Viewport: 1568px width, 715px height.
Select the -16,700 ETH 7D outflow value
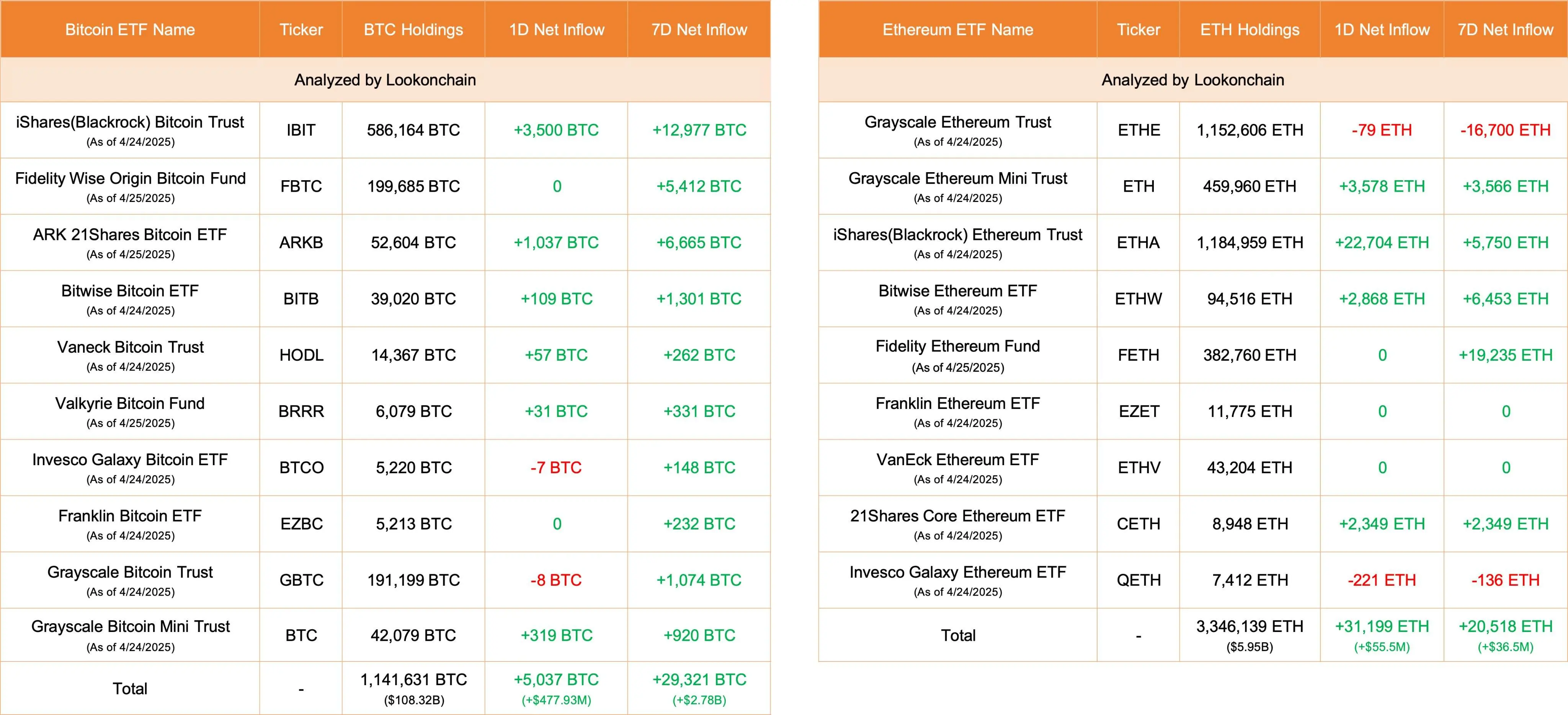(1505, 130)
